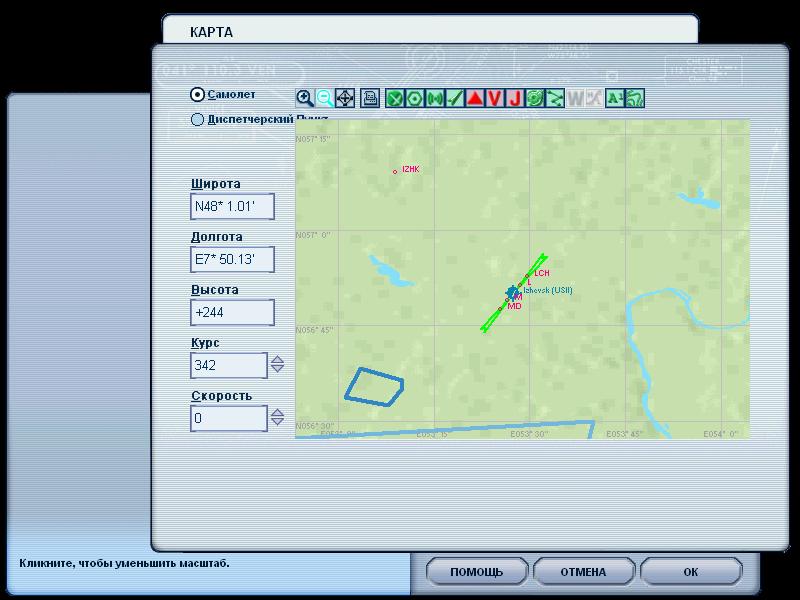
Task: Click the blue airport symbol on map
Action: (512, 293)
